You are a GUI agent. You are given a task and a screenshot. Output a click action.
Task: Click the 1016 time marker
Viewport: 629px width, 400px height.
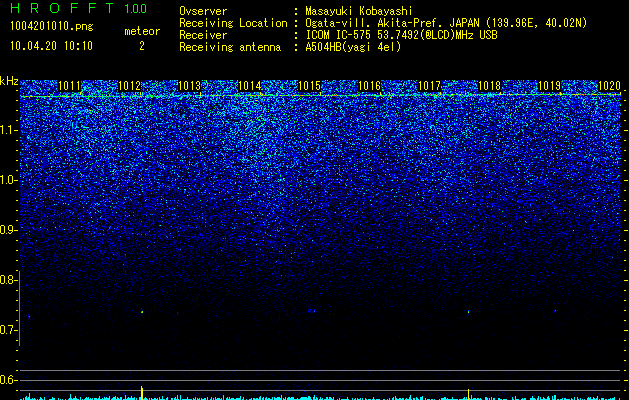point(369,86)
